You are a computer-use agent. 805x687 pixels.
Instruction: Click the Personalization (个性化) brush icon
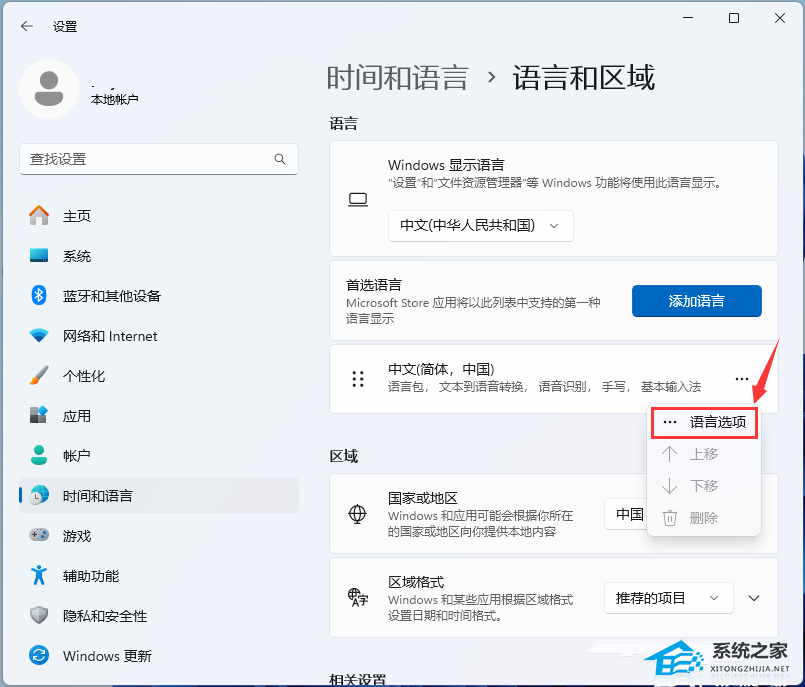tap(39, 375)
